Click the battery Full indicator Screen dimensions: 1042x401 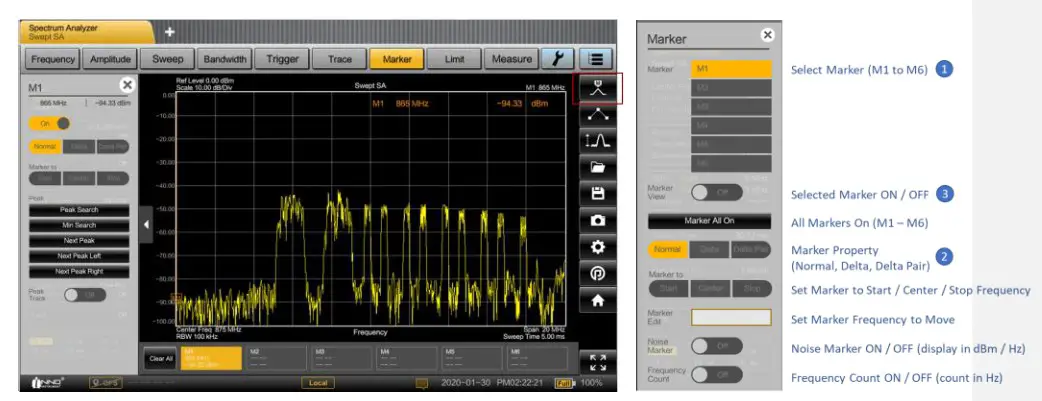[x=564, y=384]
